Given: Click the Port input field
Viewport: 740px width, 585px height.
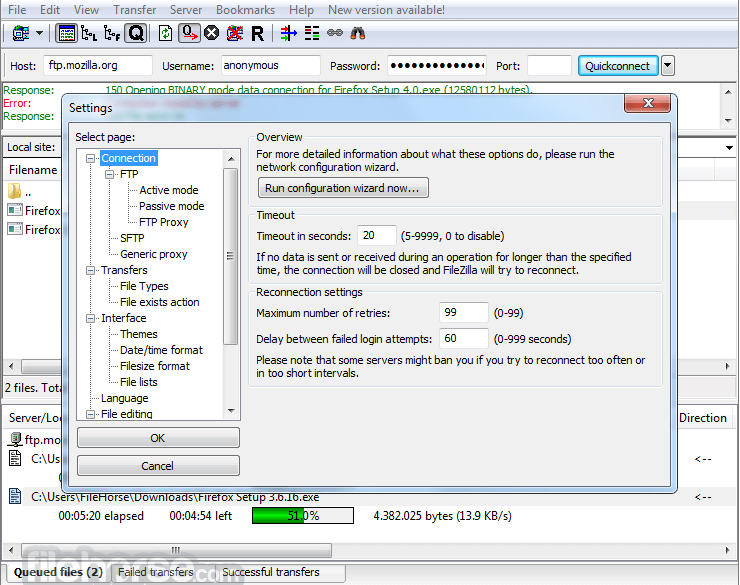Looking at the screenshot, I should coord(549,66).
